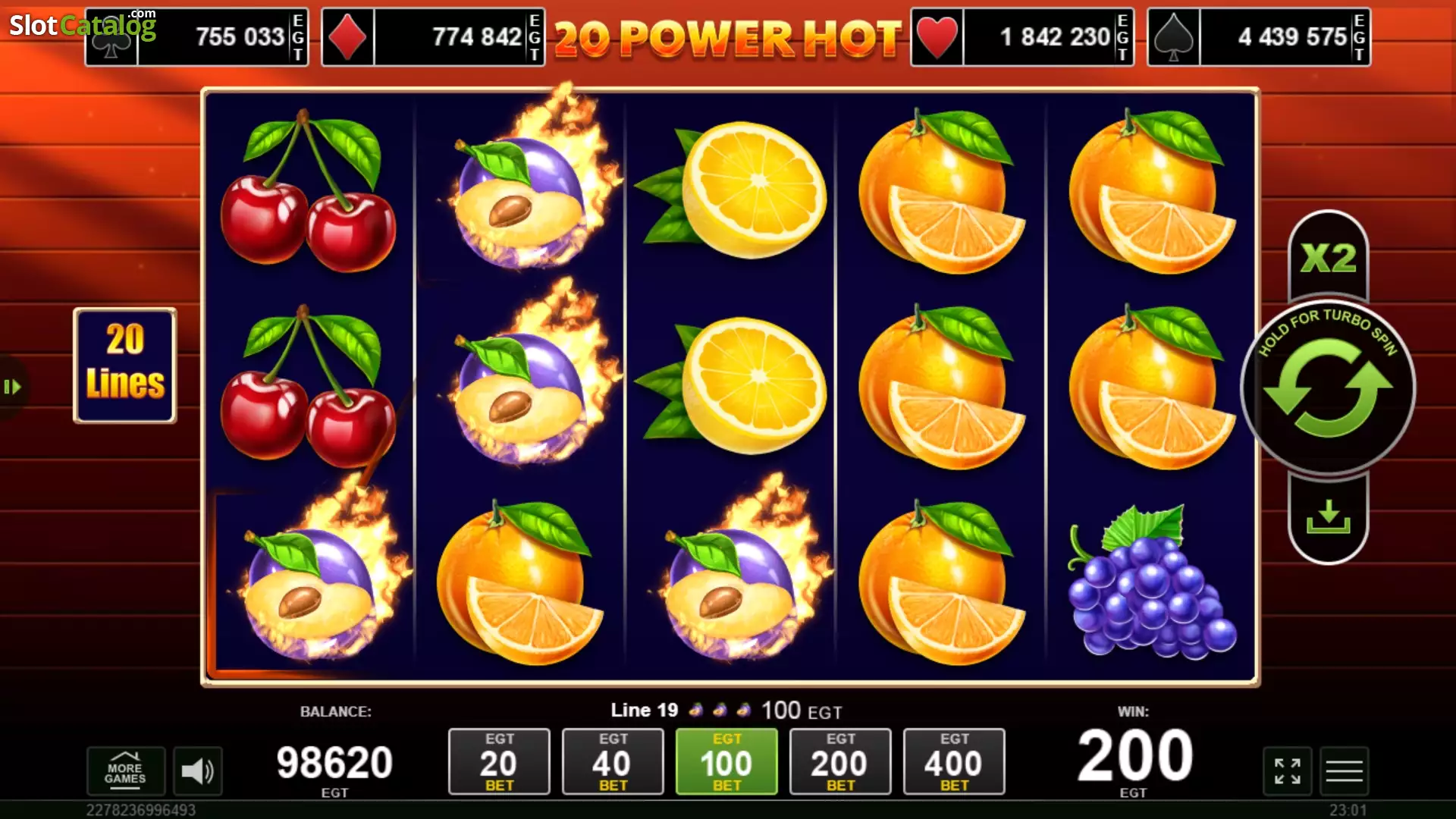Screen dimensions: 1456x819
Task: Enter fullscreen mode with the expand arrows icon
Action: click(x=1287, y=771)
